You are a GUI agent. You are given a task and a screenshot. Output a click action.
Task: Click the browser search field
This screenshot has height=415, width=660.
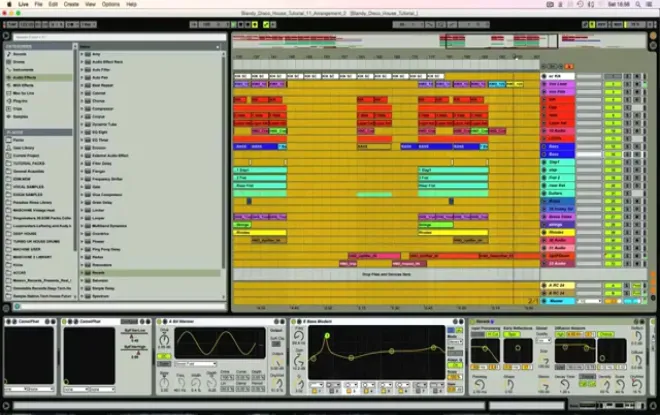[x=120, y=37]
